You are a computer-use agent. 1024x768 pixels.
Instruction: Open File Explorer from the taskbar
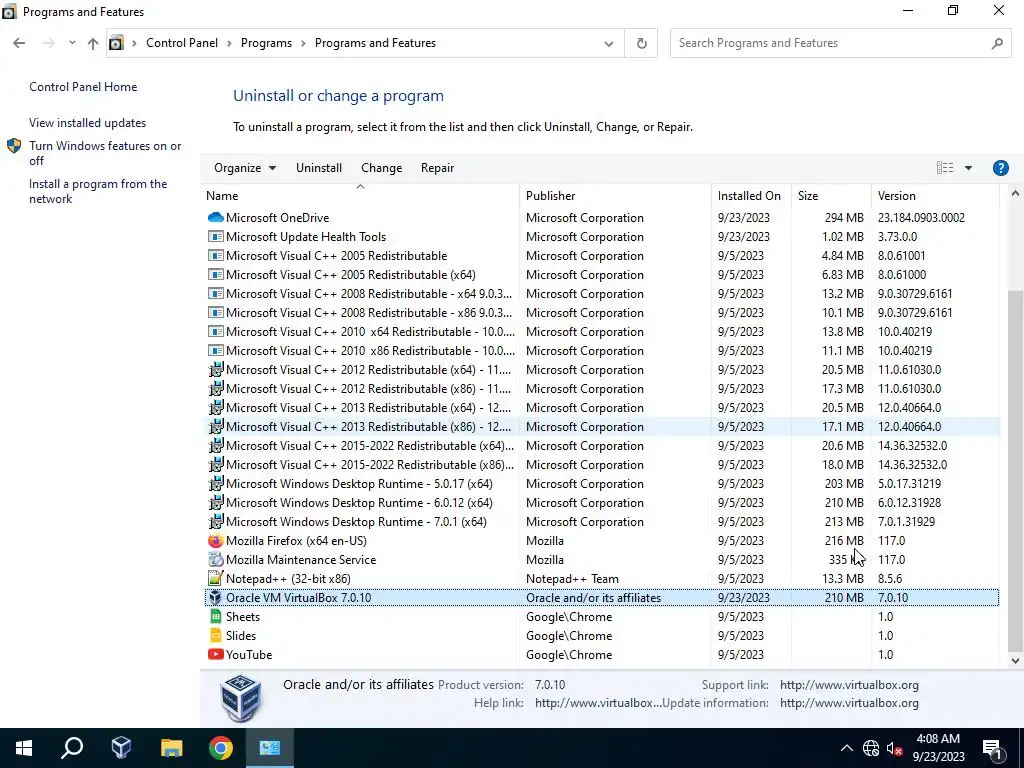[171, 748]
